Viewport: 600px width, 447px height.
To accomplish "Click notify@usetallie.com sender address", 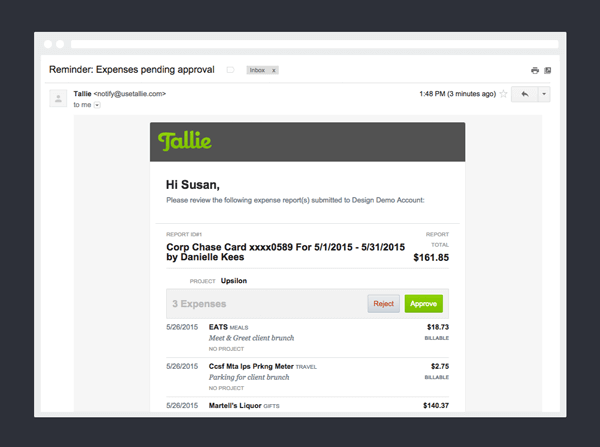I will (x=130, y=94).
